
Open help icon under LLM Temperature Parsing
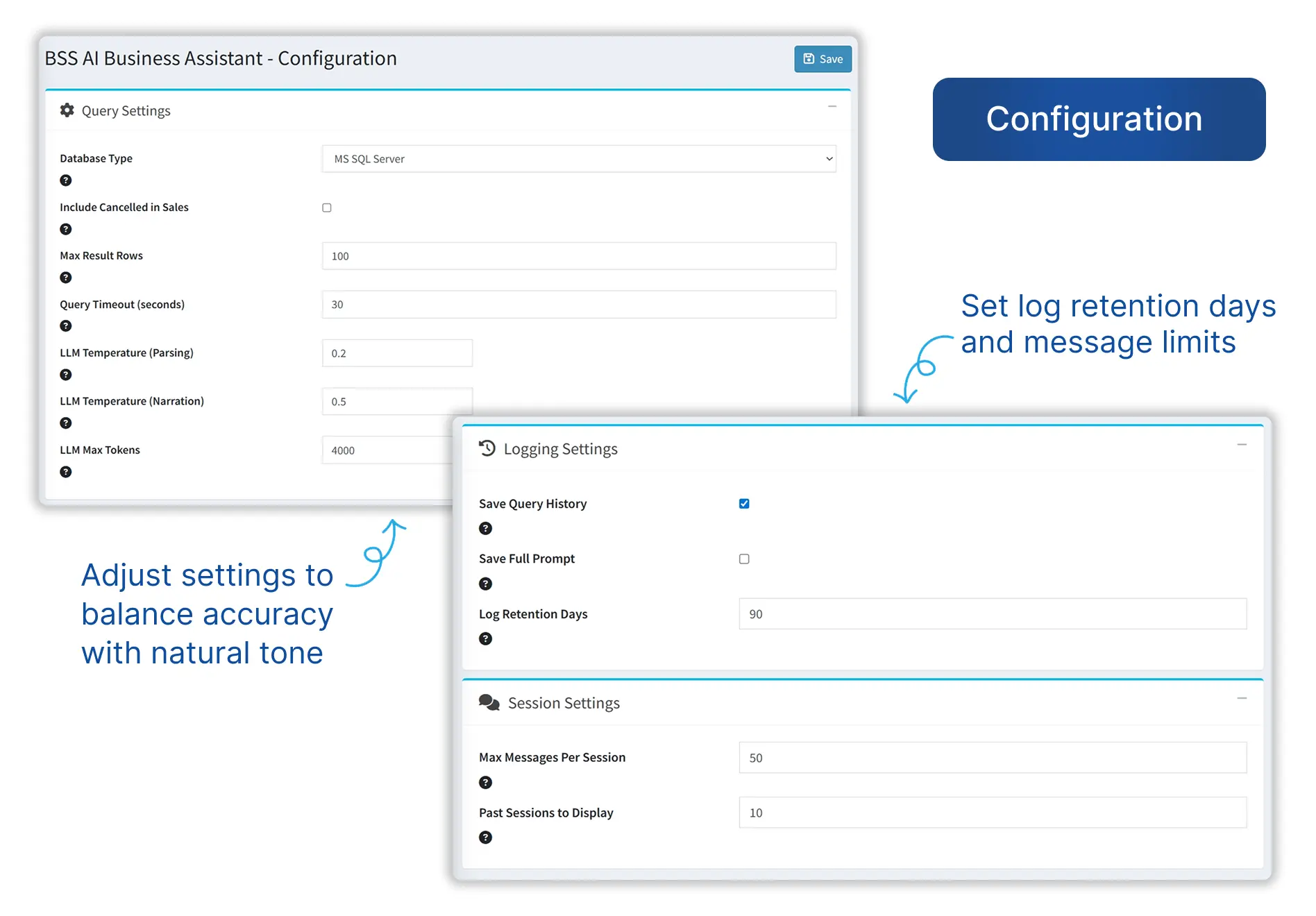tap(66, 375)
